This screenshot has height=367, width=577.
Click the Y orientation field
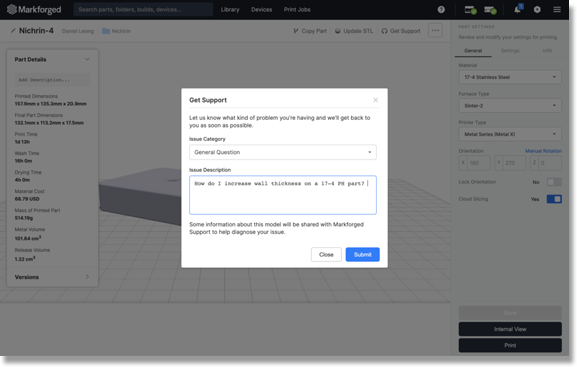tap(510, 163)
